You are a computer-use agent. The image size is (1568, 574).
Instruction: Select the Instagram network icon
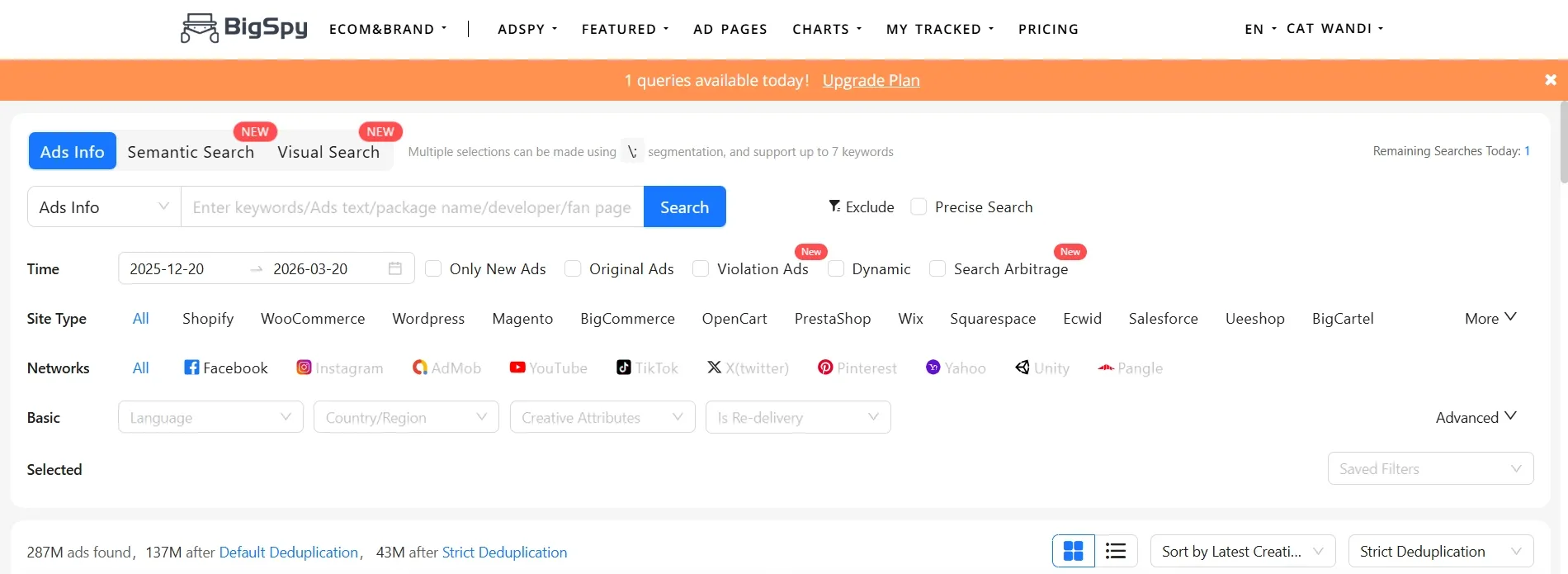coord(304,368)
